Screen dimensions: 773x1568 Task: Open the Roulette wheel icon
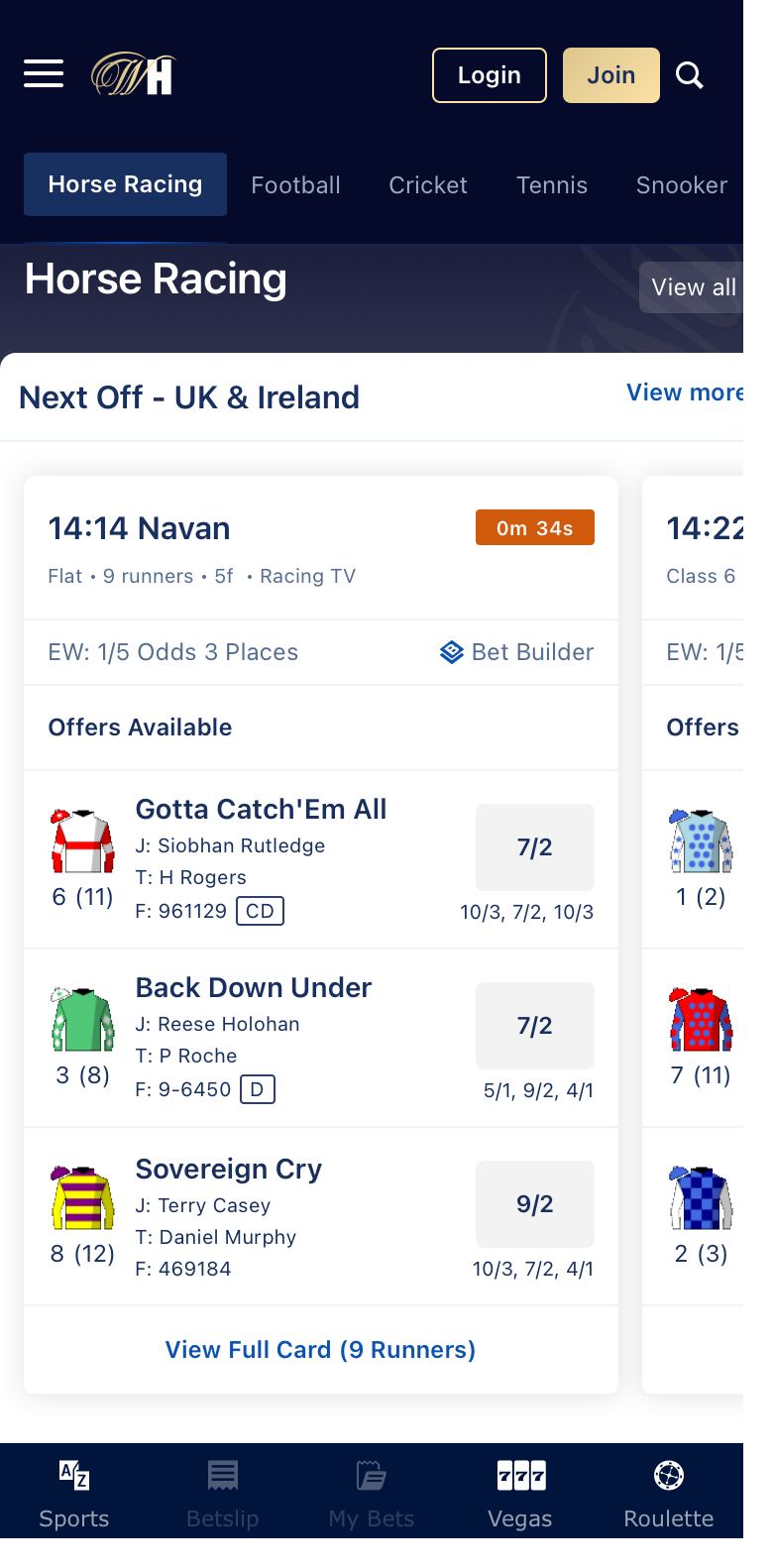669,1476
